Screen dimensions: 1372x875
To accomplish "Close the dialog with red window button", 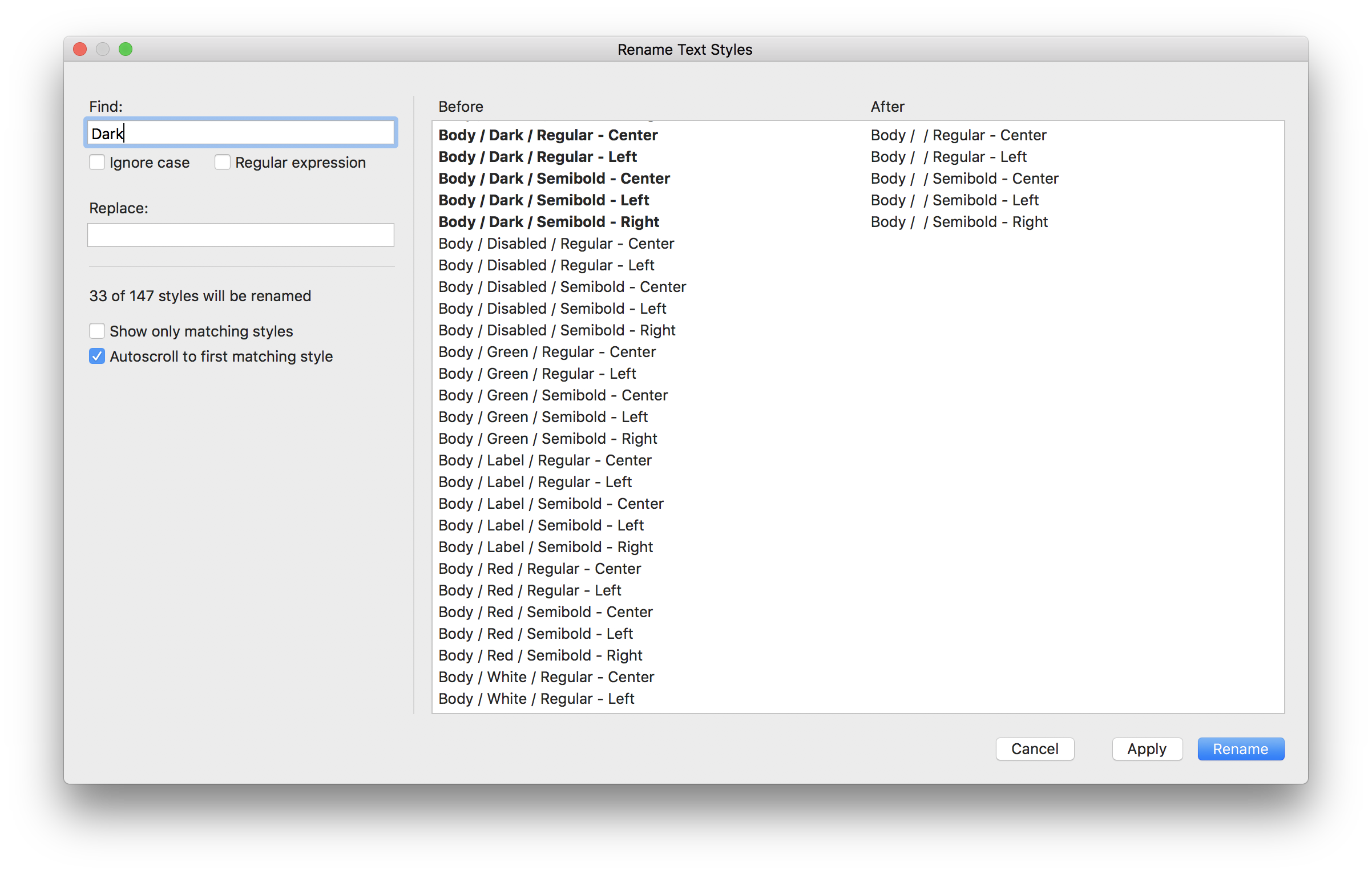I will click(80, 50).
